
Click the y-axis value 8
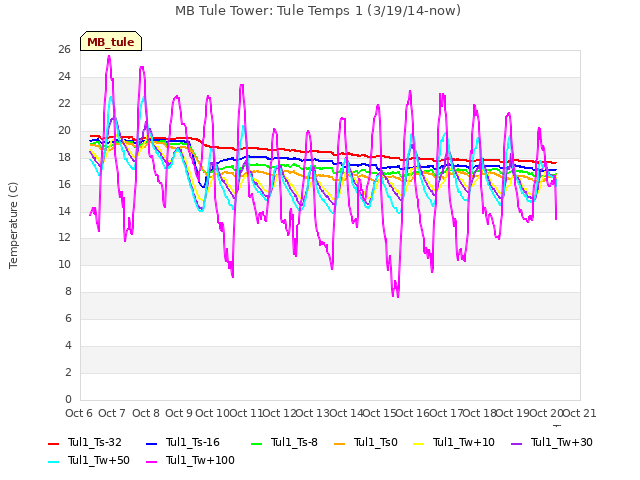click(68, 291)
